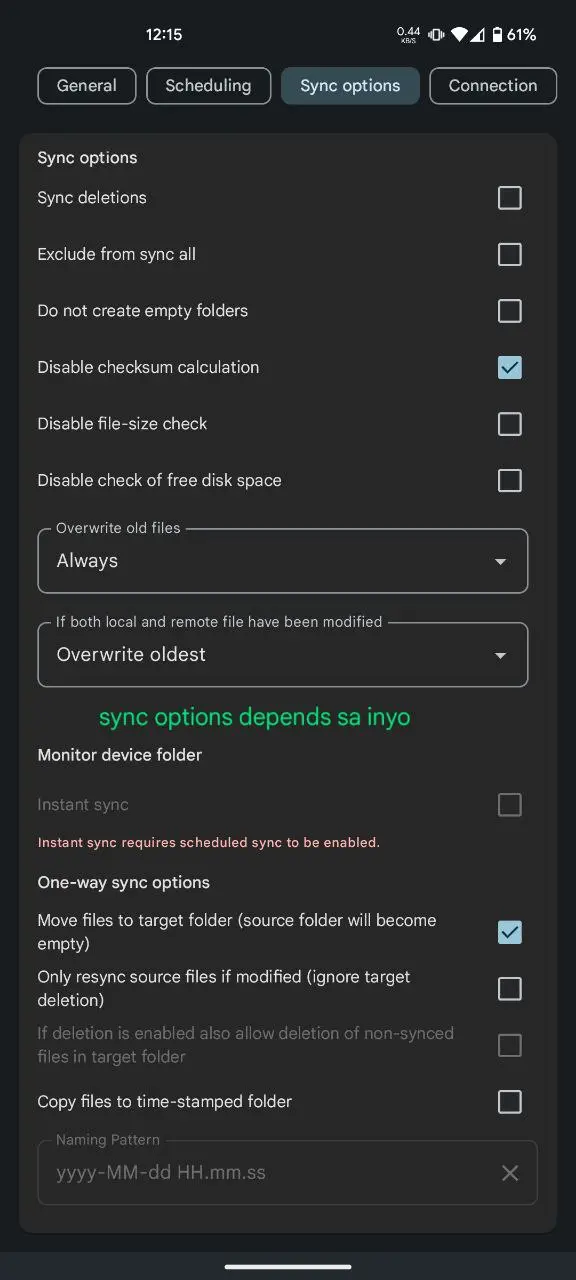Tap the mobile signal icon in status bar

(x=478, y=35)
